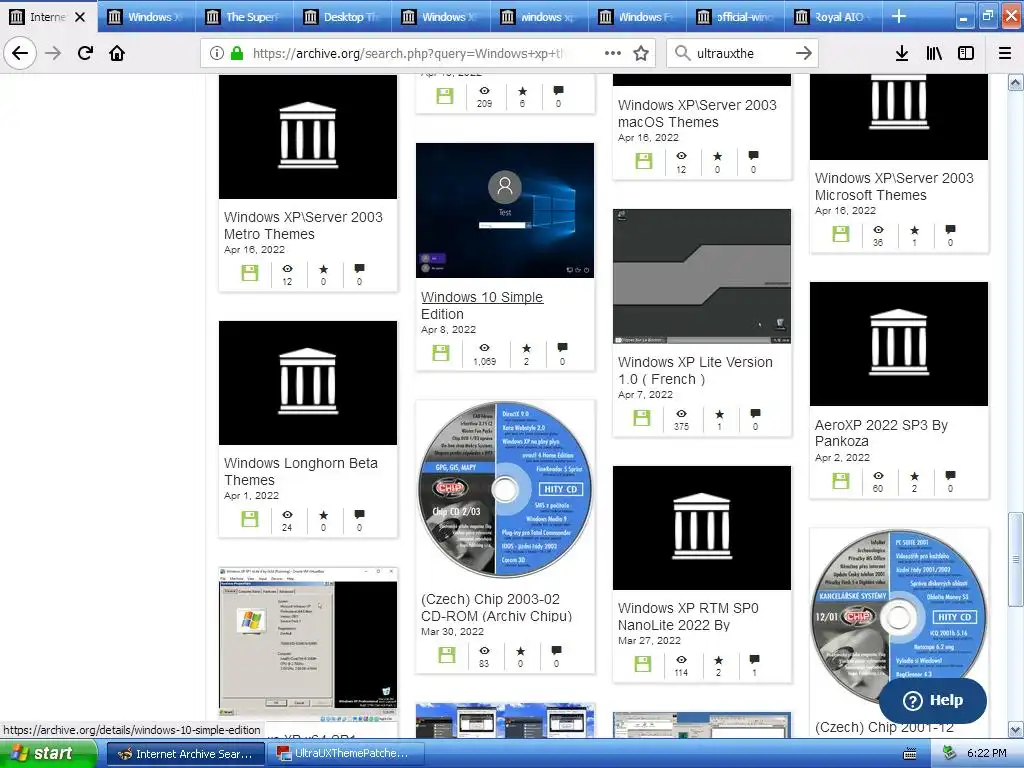This screenshot has height=768, width=1024.
Task: Click the Metro Themes archive logo thumbnail
Action: [308, 136]
